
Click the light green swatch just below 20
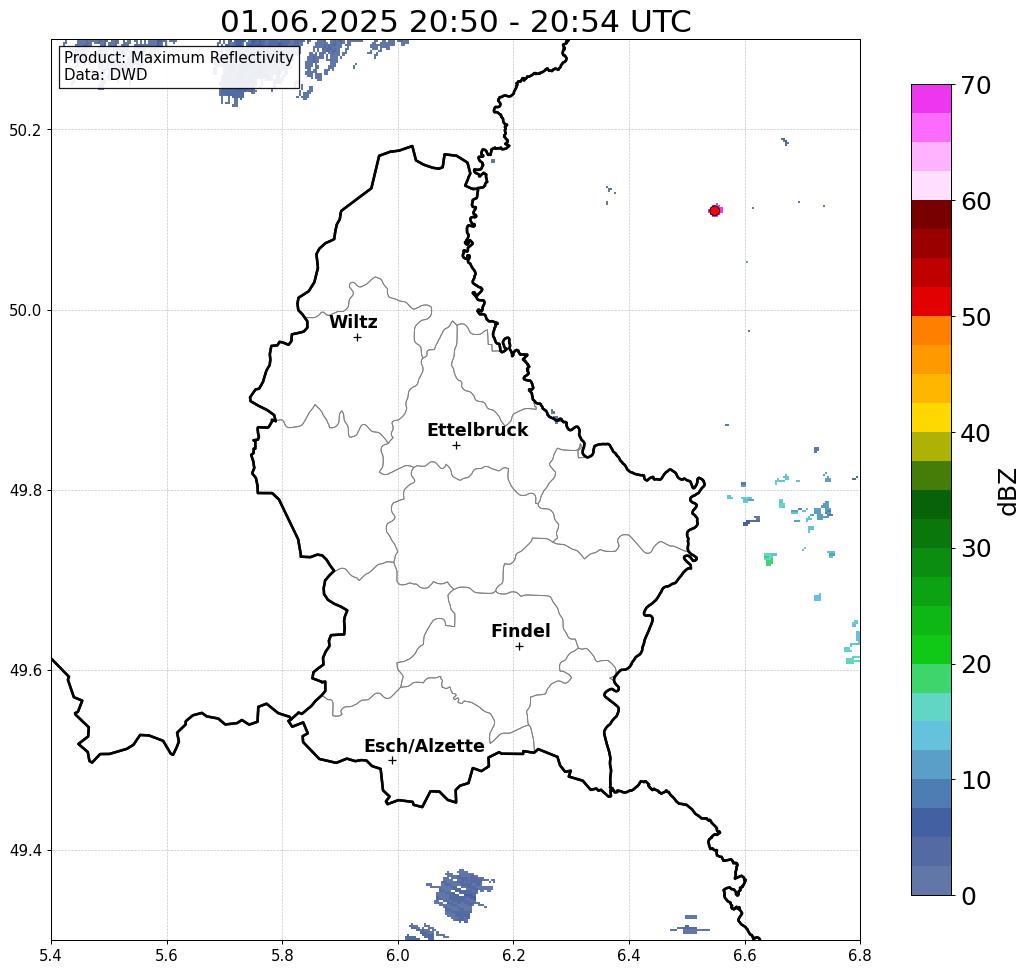pos(931,678)
